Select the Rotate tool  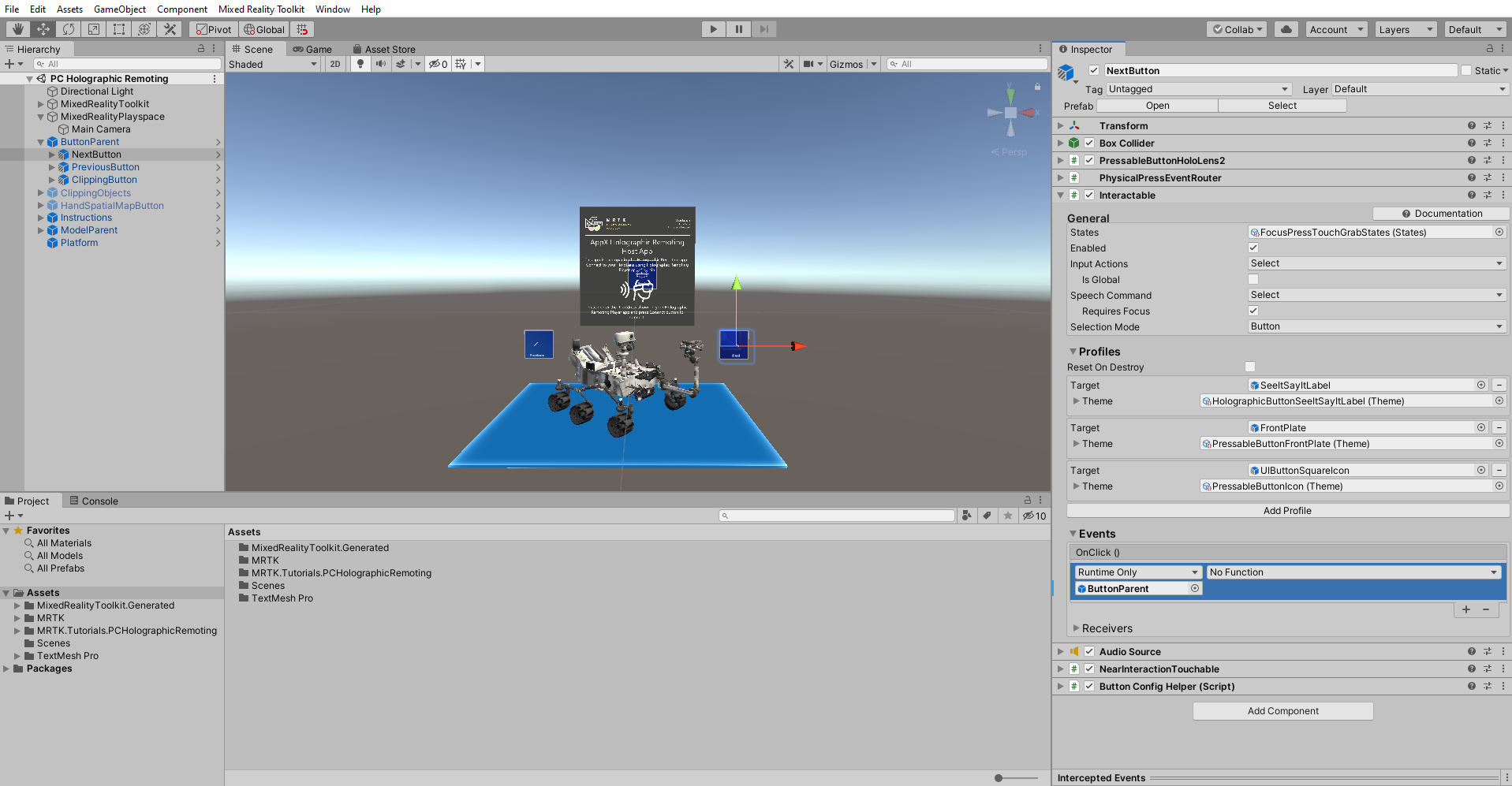tap(69, 29)
